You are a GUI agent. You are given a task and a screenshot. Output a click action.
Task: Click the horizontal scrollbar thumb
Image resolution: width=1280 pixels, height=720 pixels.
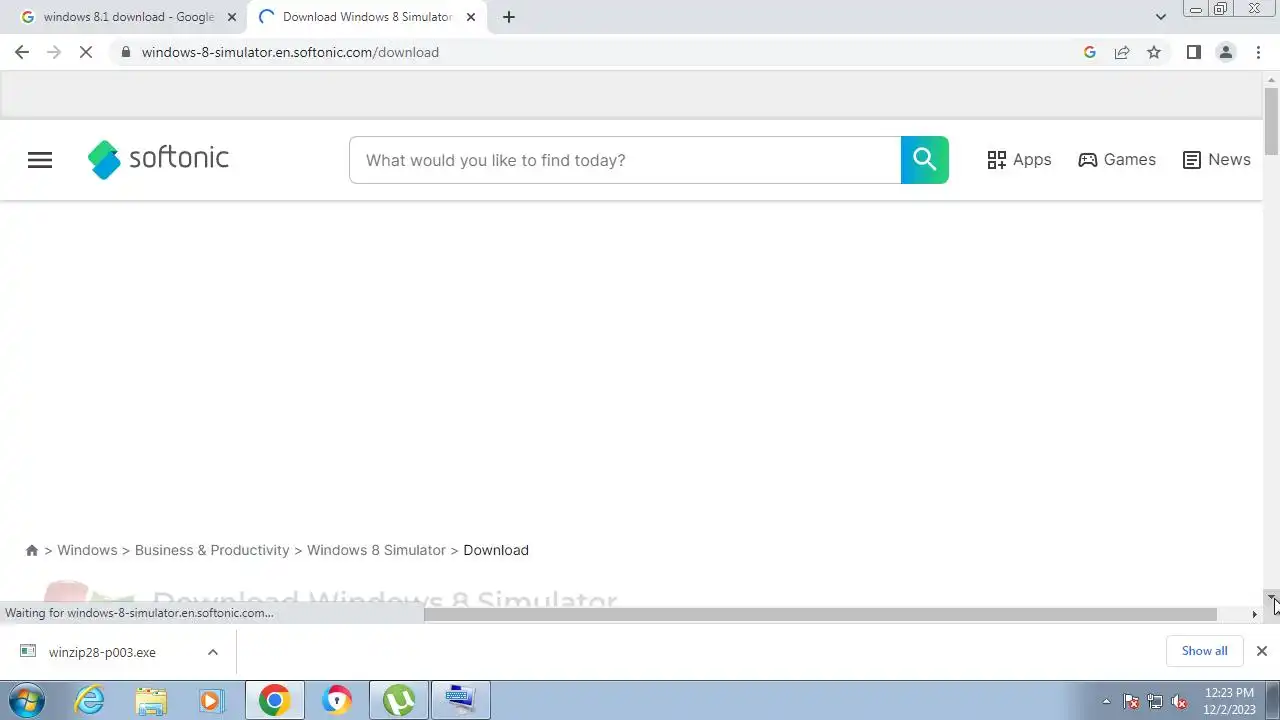tap(820, 614)
